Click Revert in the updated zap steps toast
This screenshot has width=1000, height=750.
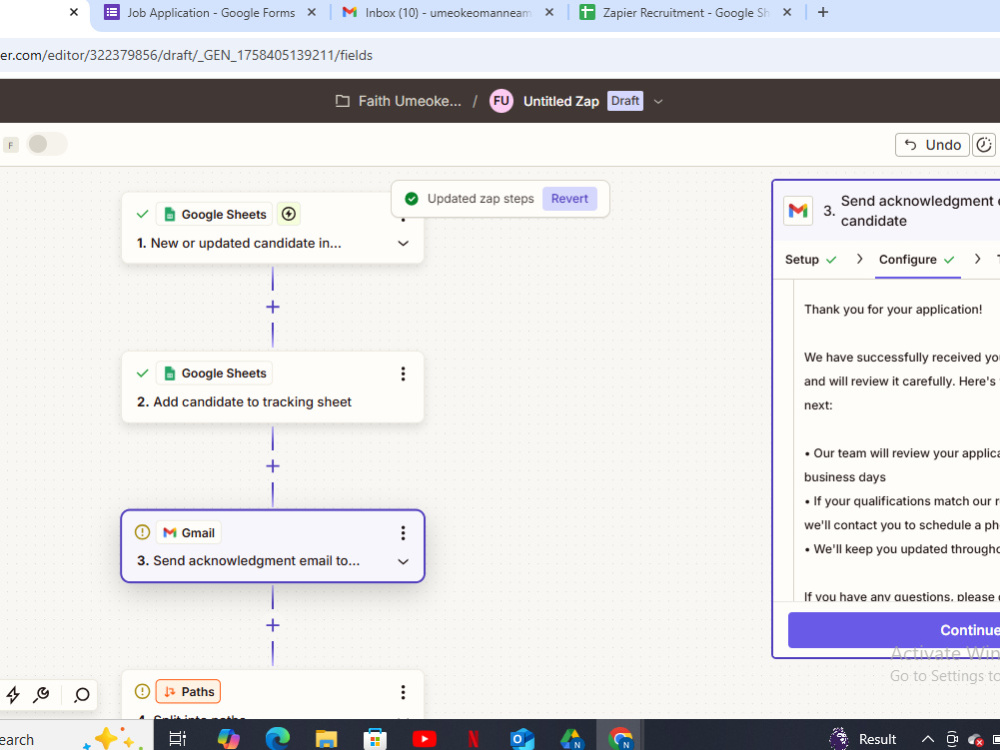click(570, 198)
